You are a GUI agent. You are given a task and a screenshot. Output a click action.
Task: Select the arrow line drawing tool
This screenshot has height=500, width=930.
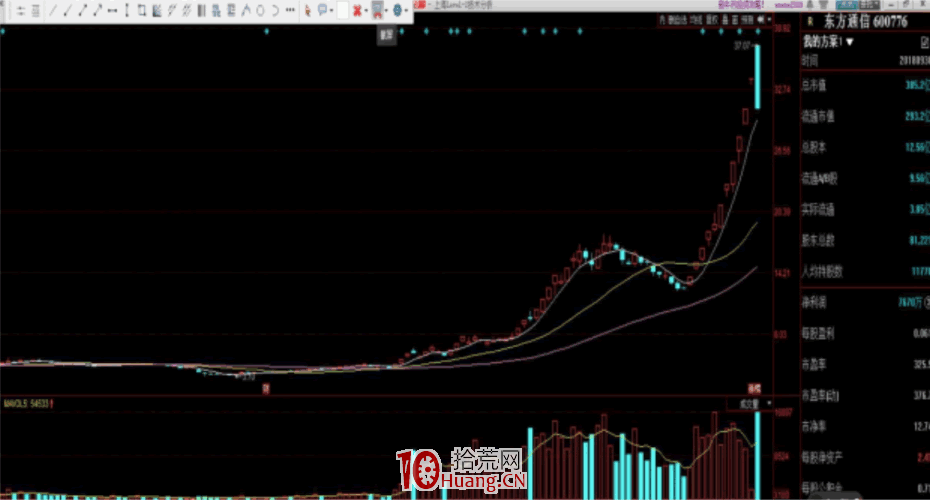pyautogui.click(x=97, y=11)
